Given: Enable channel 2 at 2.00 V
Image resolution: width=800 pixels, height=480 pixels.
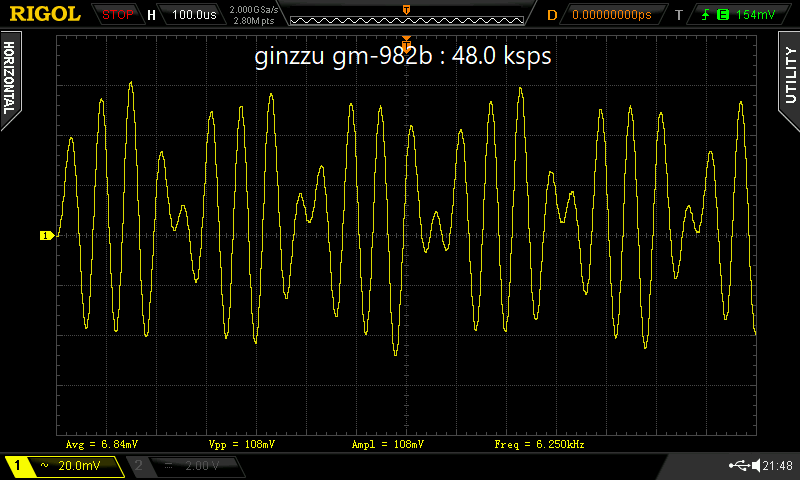Looking at the screenshot, I should click(x=190, y=466).
